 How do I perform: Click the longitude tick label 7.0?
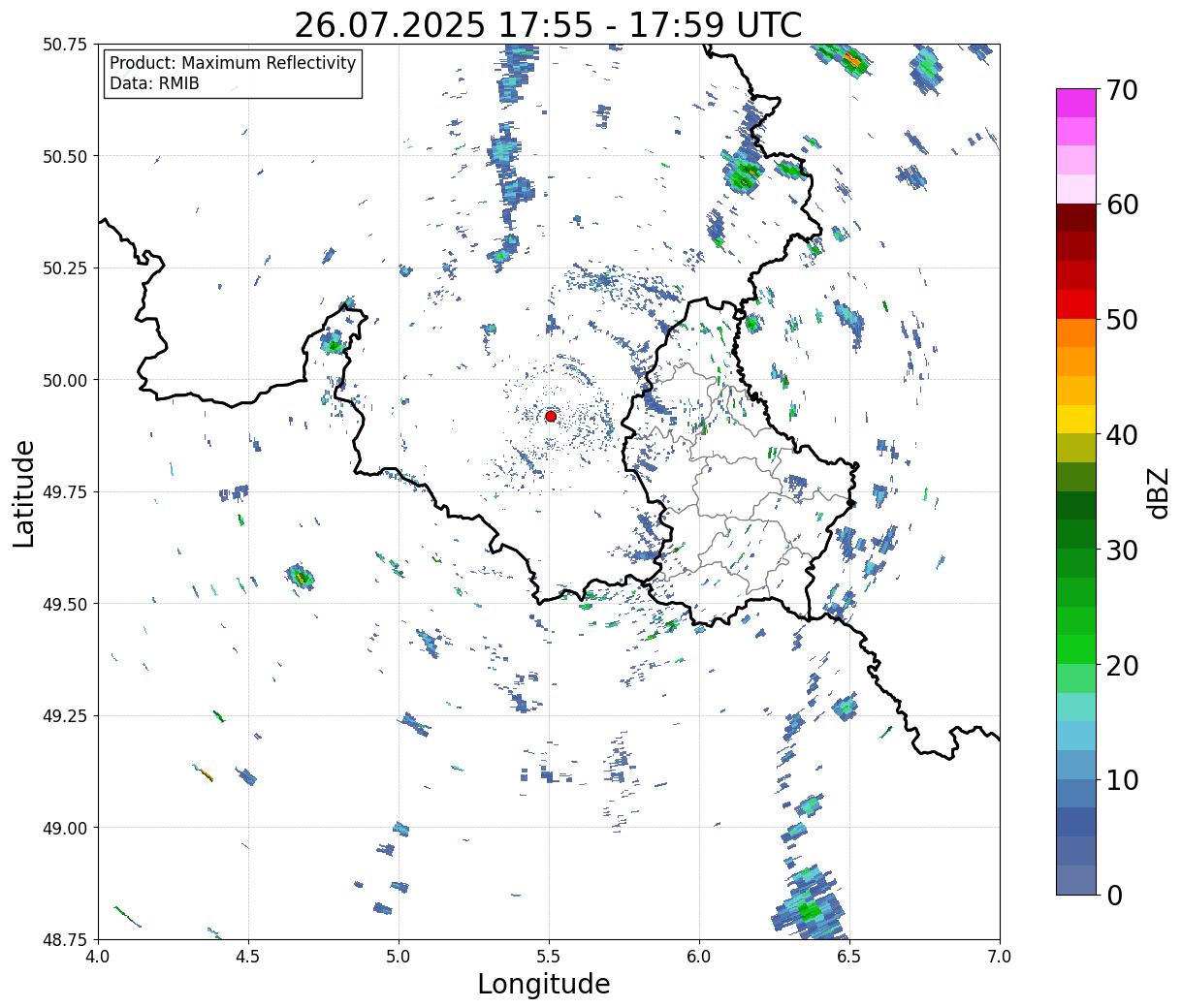1000,957
